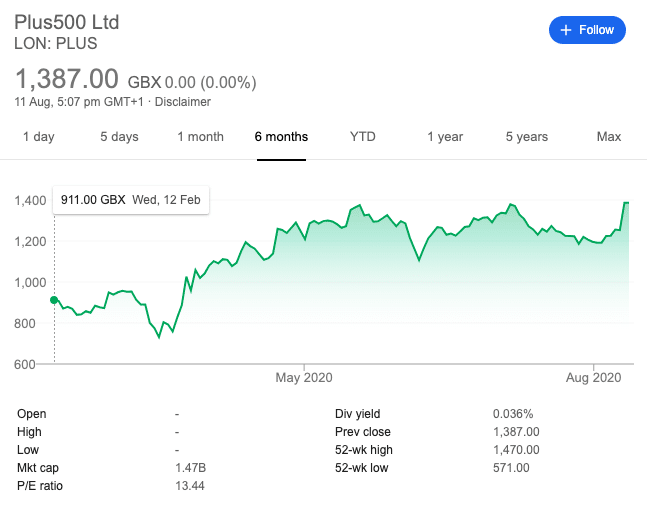
Task: Select the 5 days range tab
Action: pyautogui.click(x=119, y=137)
